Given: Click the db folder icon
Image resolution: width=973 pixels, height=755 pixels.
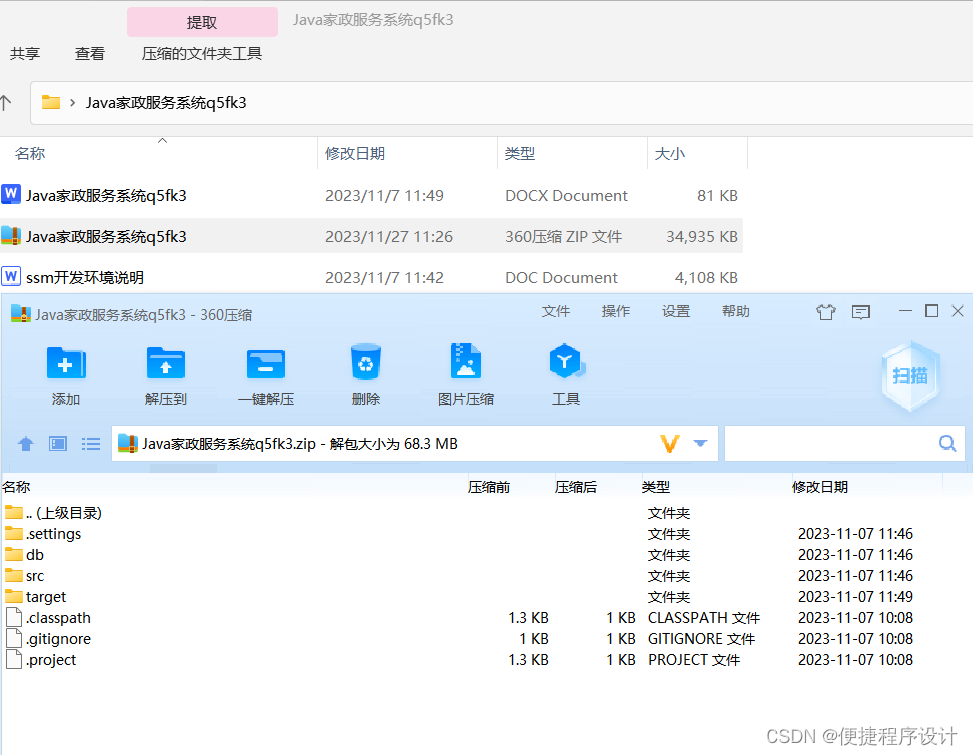Looking at the screenshot, I should click(x=14, y=555).
